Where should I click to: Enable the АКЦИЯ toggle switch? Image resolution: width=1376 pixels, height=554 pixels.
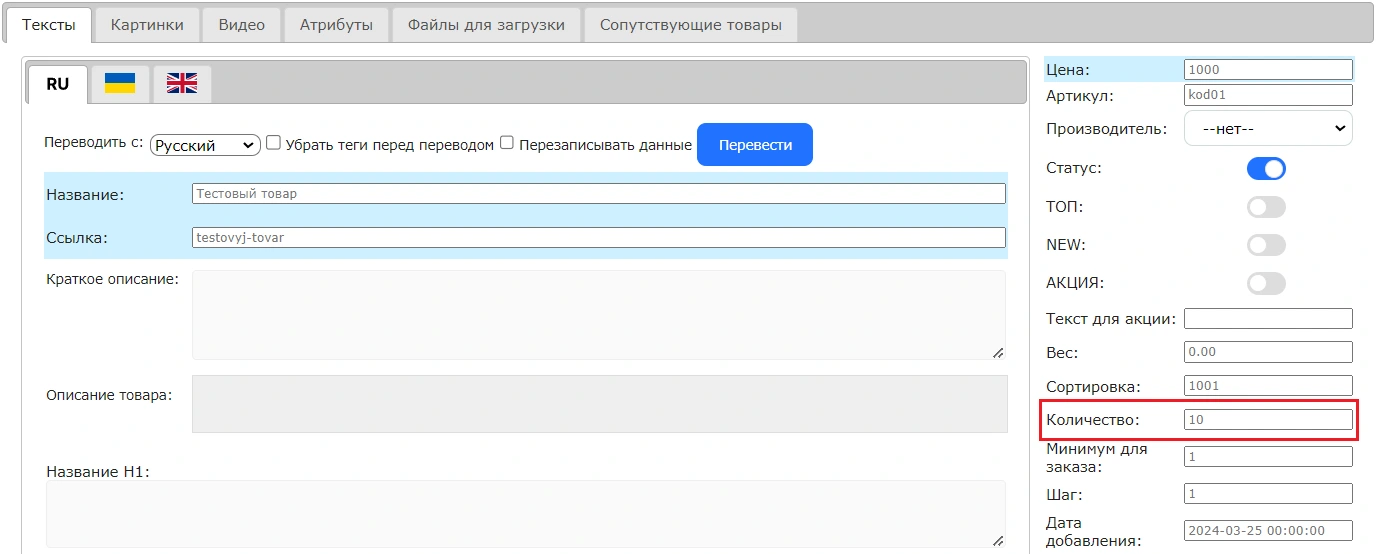coord(1266,283)
